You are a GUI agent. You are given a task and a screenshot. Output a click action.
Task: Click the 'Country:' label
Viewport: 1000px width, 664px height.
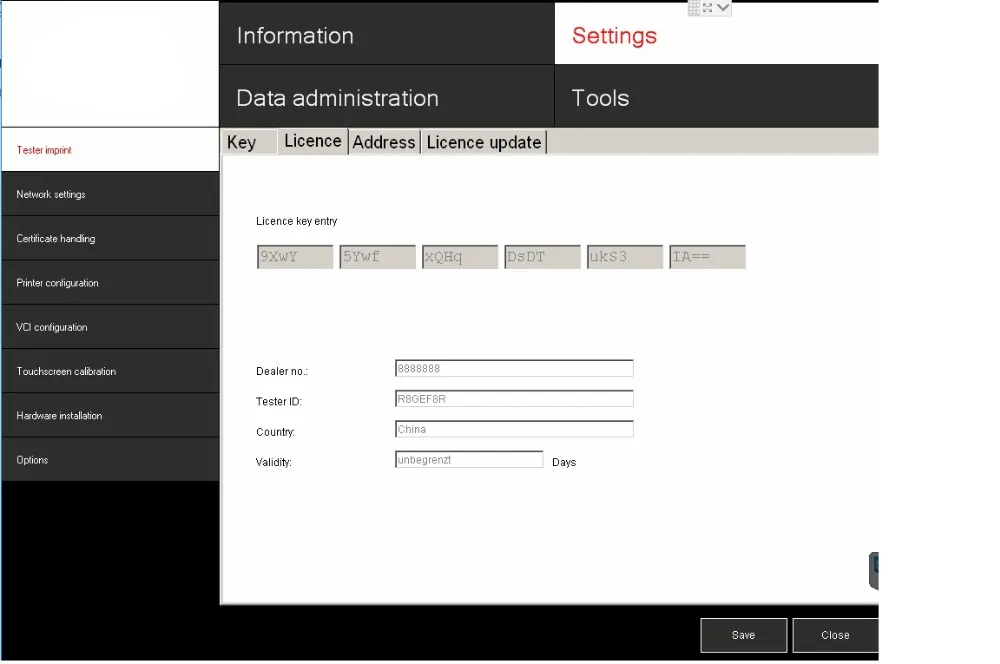[x=276, y=432]
